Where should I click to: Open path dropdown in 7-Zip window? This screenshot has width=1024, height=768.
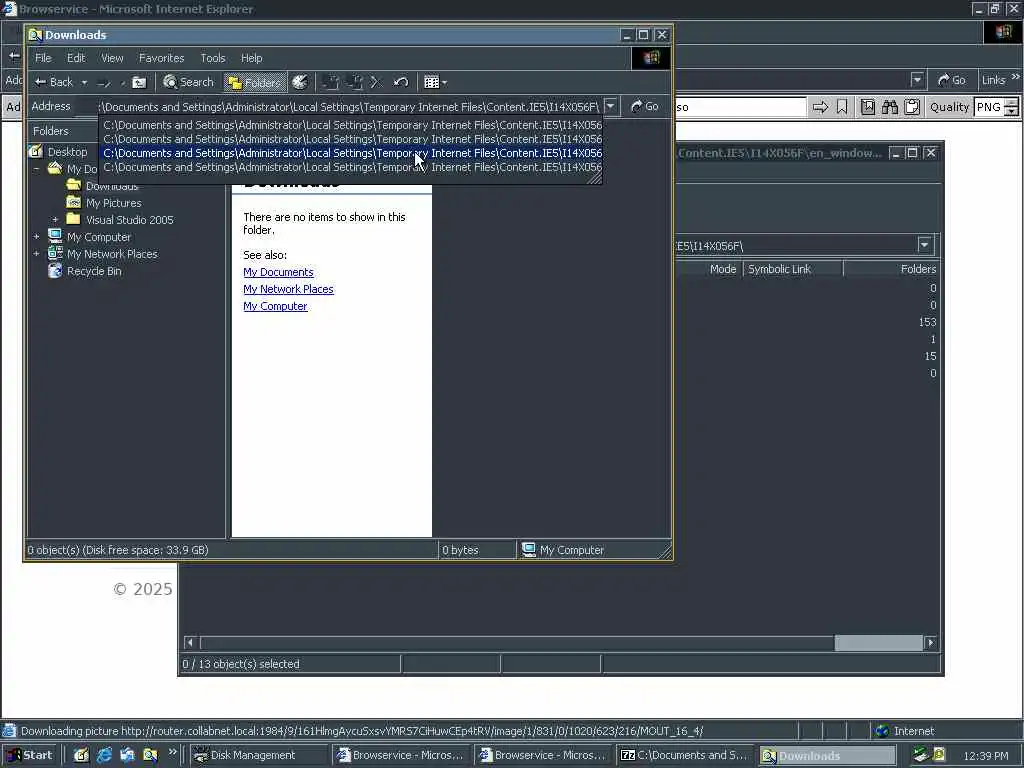tap(924, 246)
